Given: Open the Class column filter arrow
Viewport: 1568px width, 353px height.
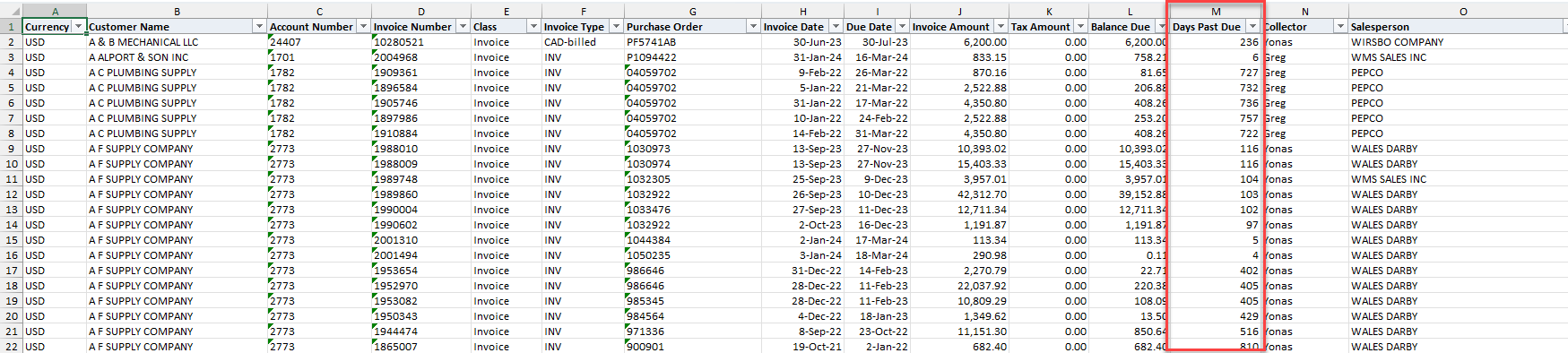Looking at the screenshot, I should click(534, 27).
